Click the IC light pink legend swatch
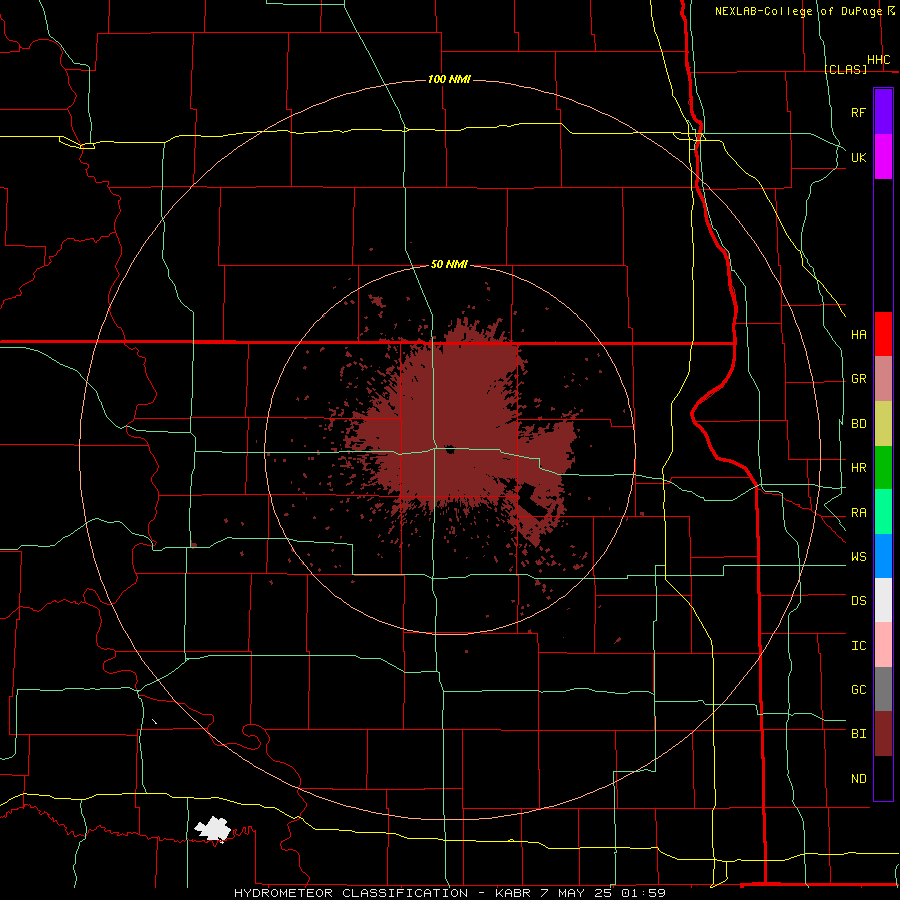 click(x=883, y=645)
